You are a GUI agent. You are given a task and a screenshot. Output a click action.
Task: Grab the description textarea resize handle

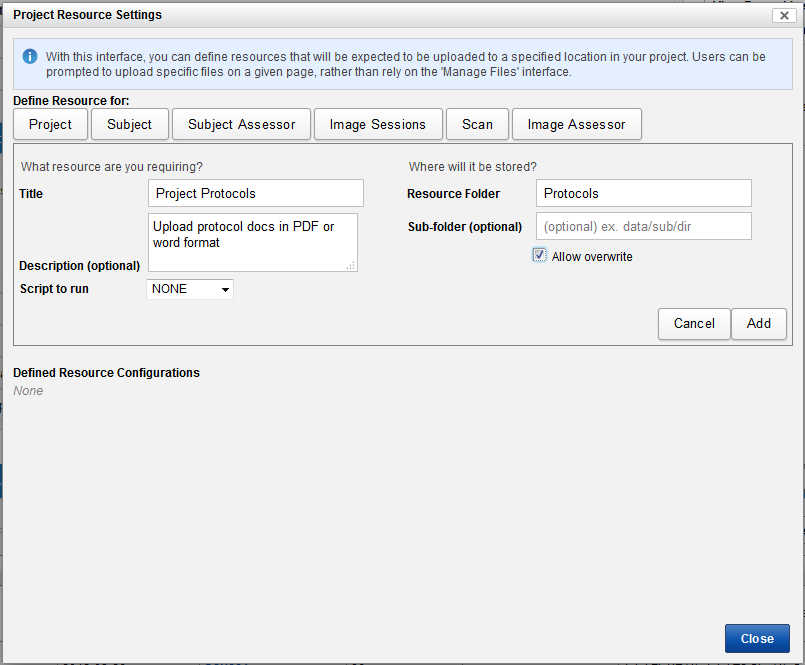click(350, 265)
